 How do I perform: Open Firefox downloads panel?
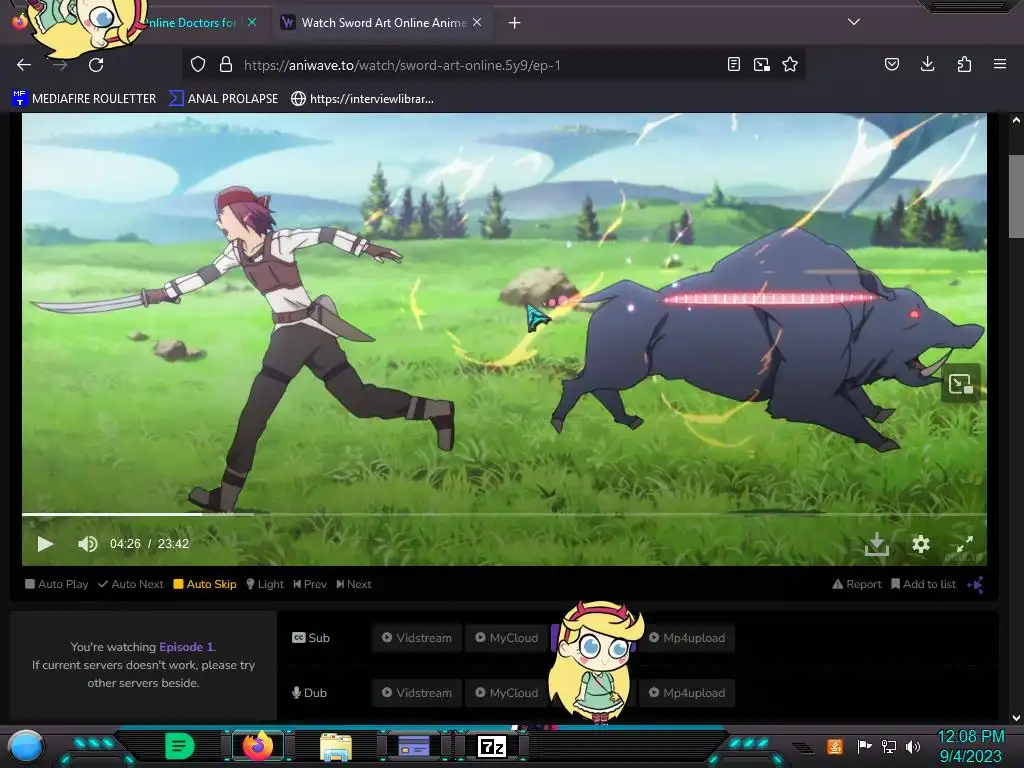coord(927,64)
